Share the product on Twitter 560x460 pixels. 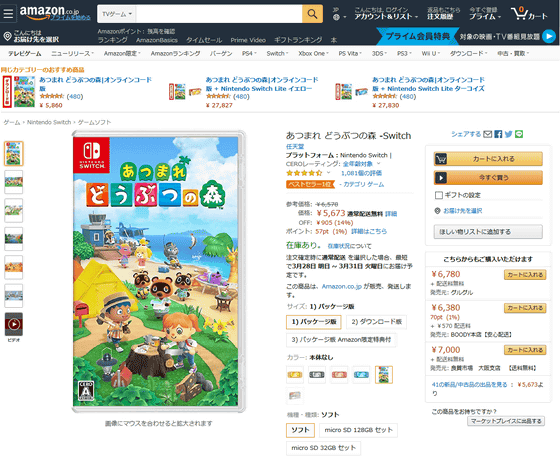509,134
